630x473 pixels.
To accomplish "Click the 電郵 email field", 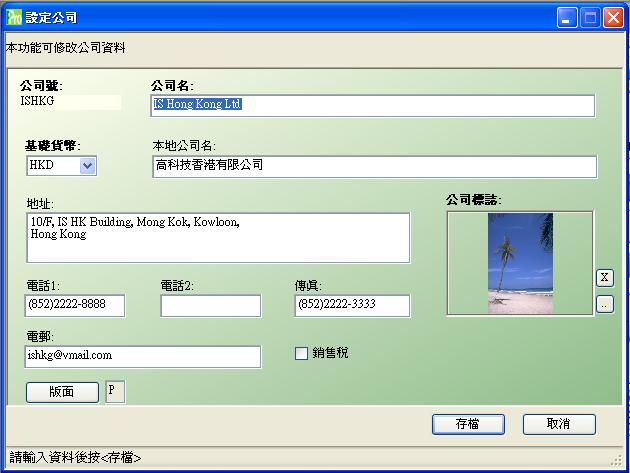I will (143, 356).
